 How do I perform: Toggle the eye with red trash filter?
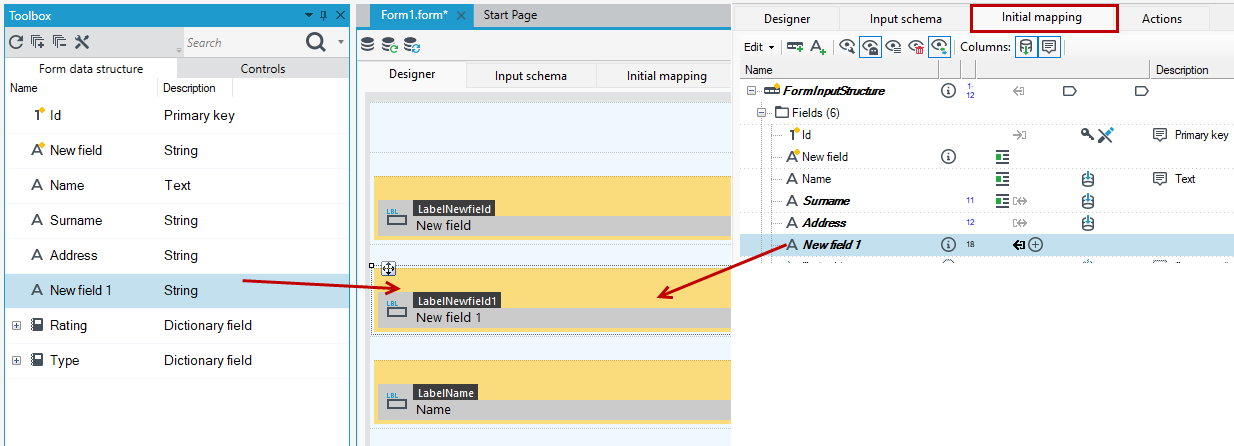coord(916,46)
